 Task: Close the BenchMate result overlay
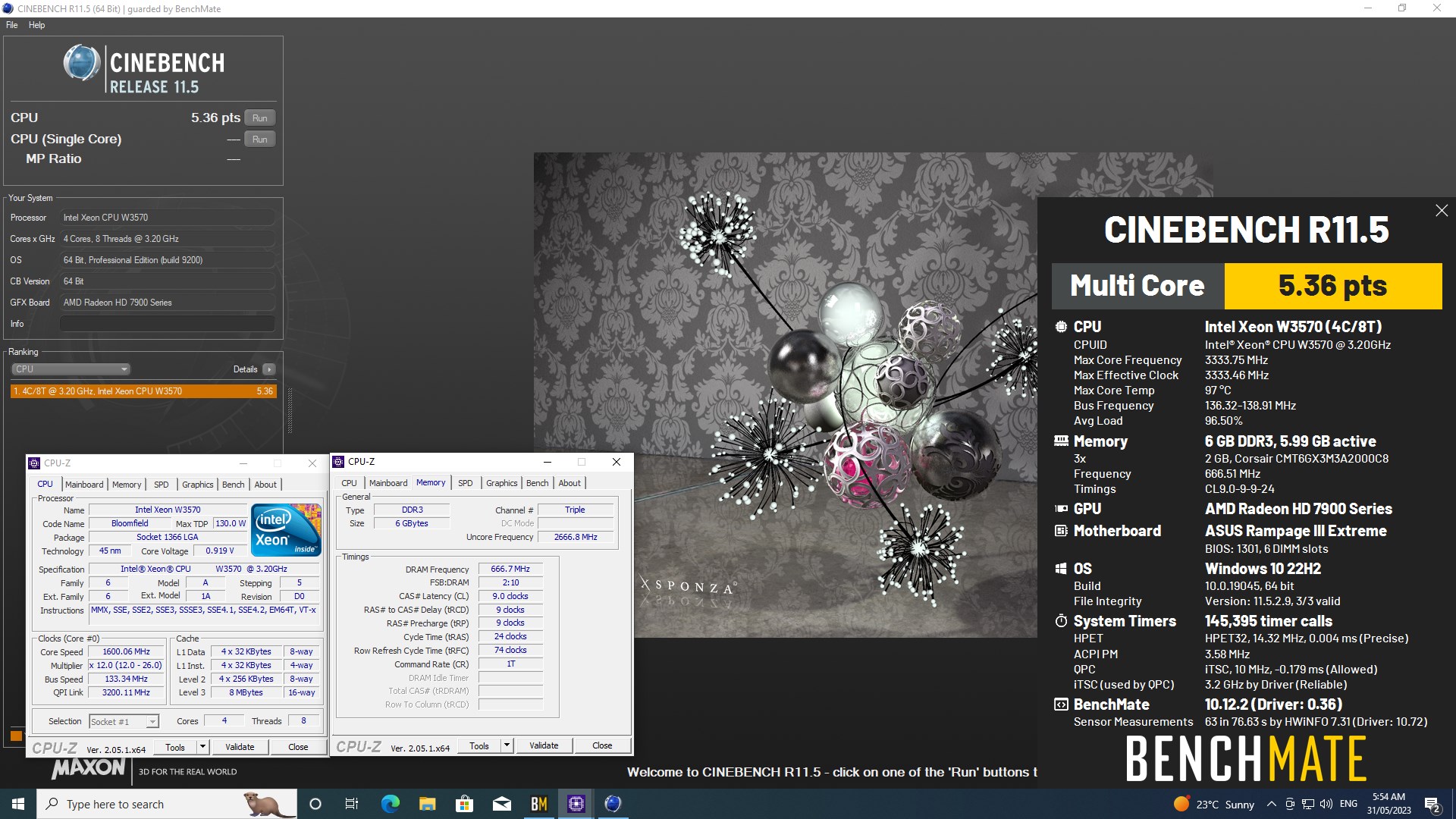pos(1442,211)
